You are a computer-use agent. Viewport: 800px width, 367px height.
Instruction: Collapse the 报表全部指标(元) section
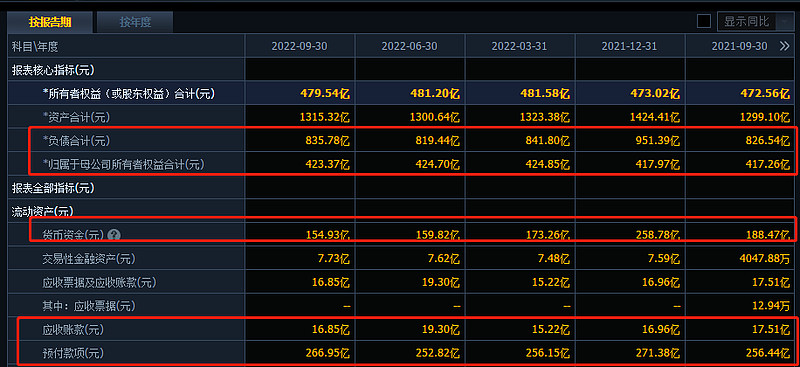[x=53, y=188]
